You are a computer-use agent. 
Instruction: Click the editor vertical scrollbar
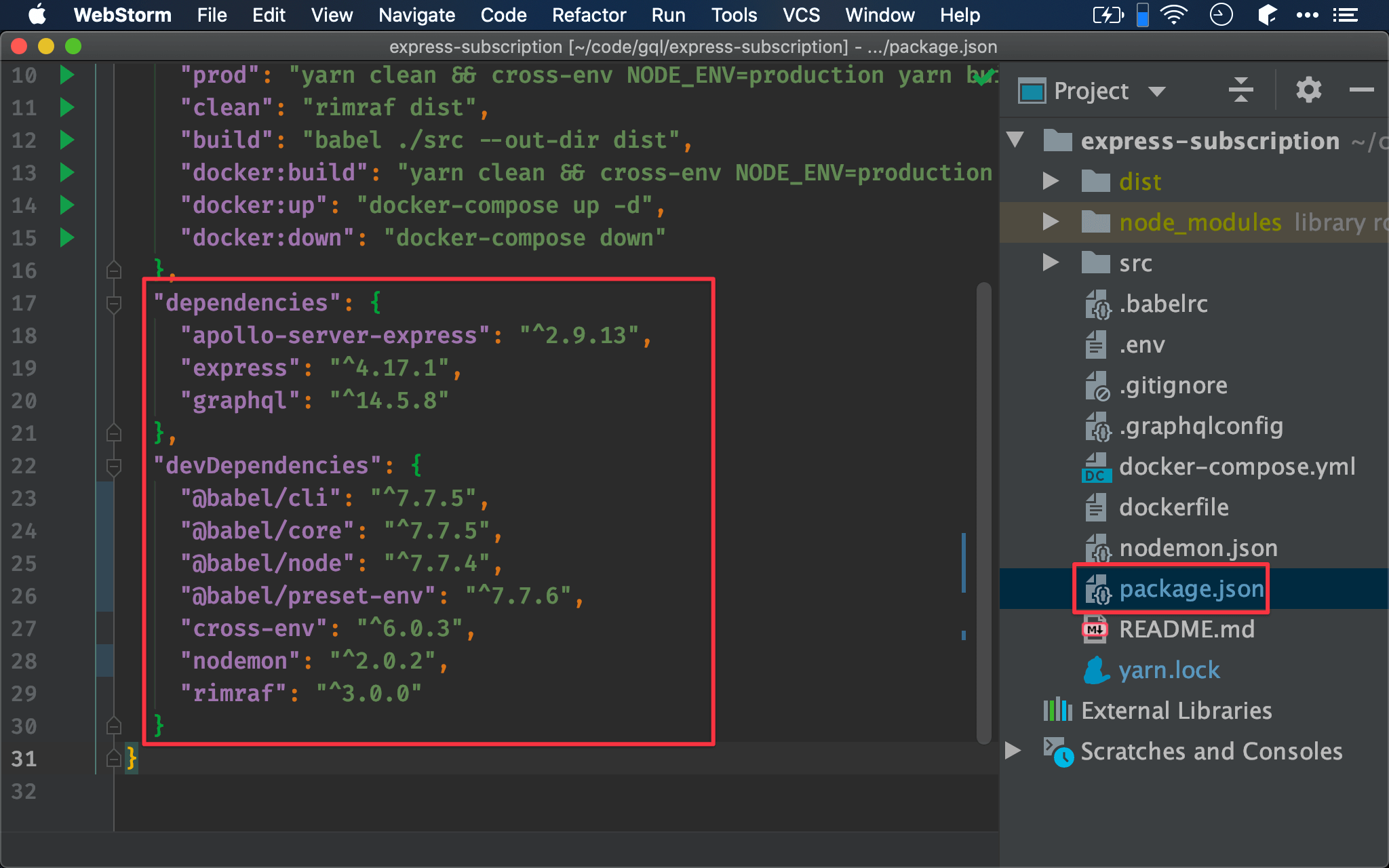tap(984, 513)
